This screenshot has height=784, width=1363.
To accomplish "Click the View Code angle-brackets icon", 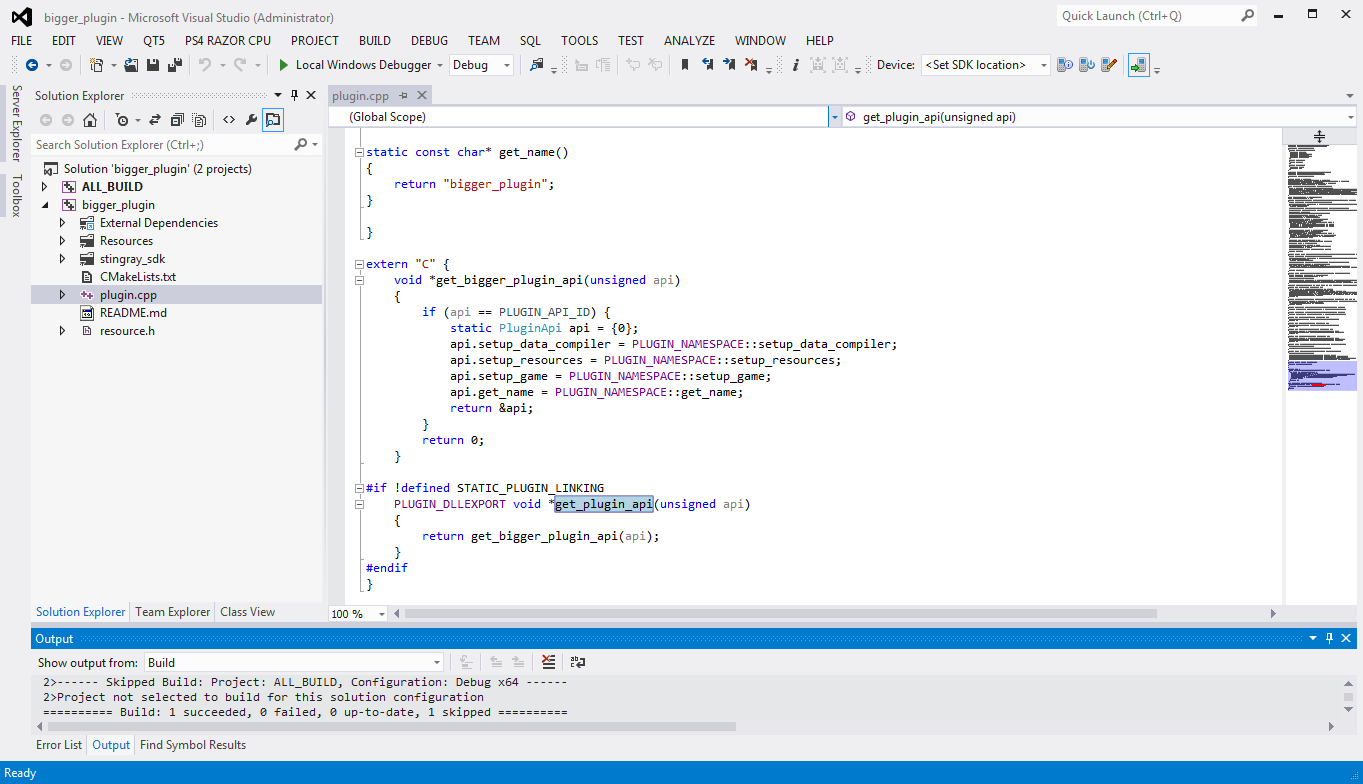I will [x=229, y=120].
